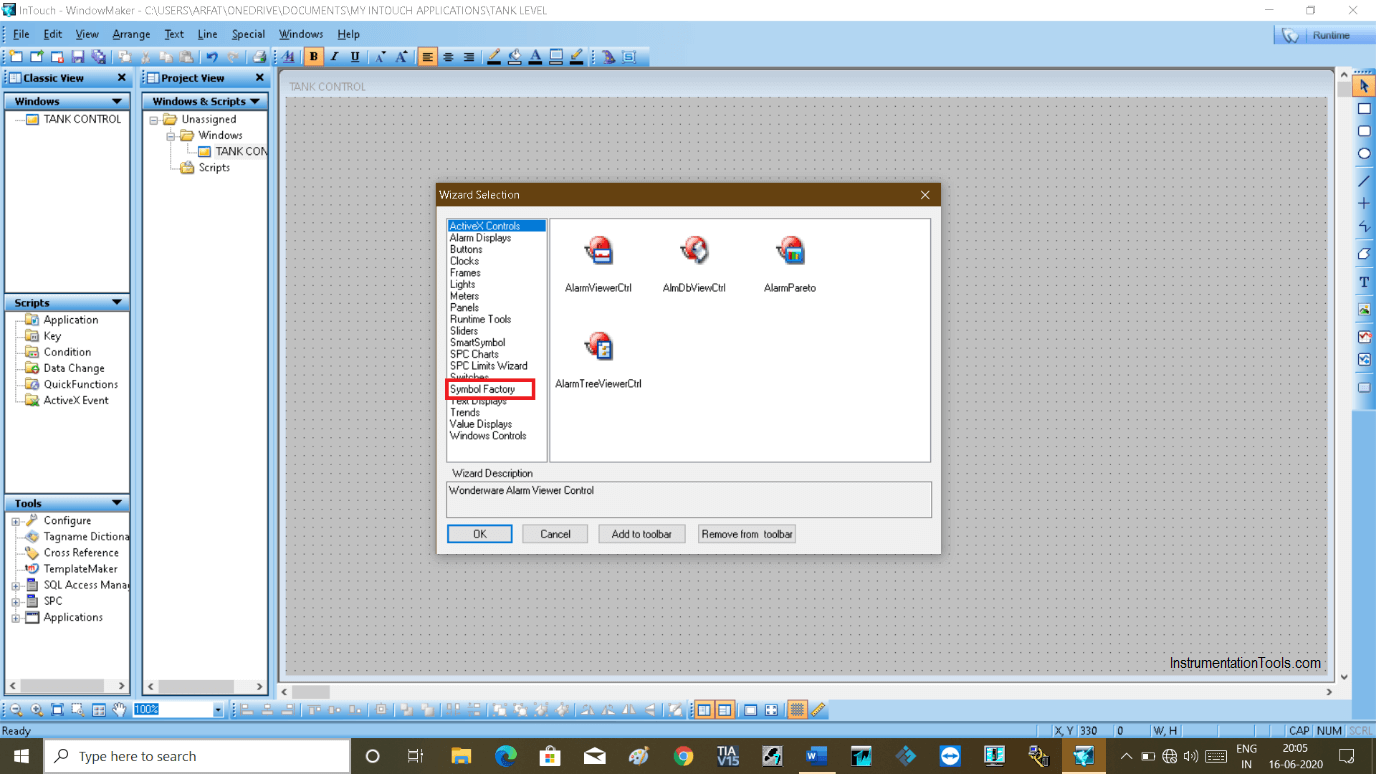Image resolution: width=1376 pixels, height=774 pixels.
Task: Open File Explorer from the taskbar
Action: [x=461, y=756]
